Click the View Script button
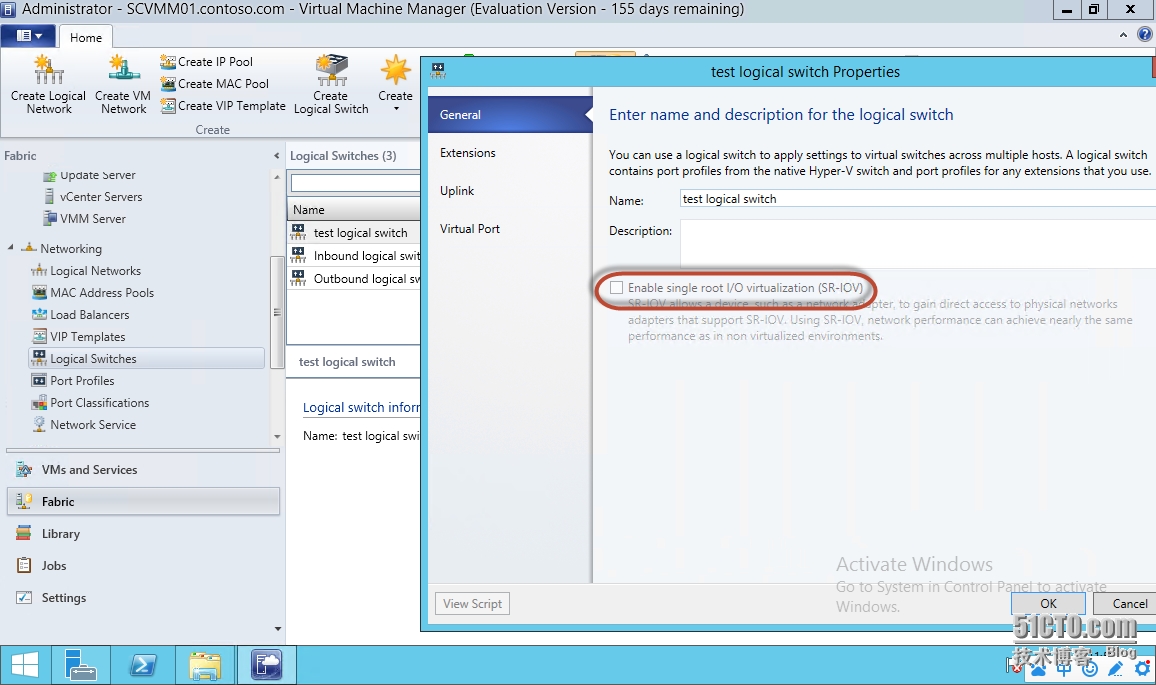1156x685 pixels. 473,604
